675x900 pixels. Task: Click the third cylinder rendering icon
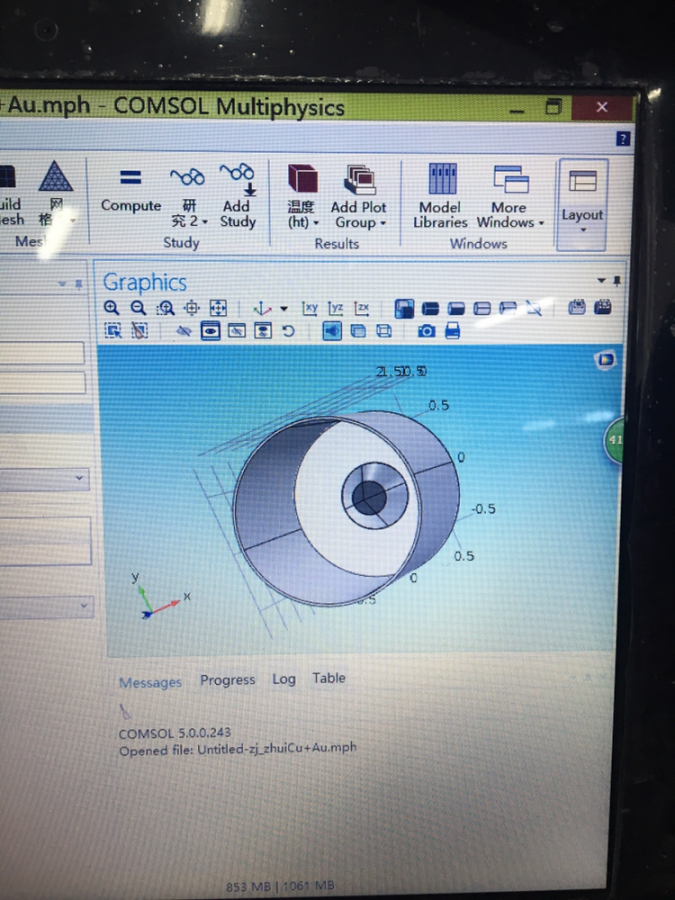(x=456, y=309)
